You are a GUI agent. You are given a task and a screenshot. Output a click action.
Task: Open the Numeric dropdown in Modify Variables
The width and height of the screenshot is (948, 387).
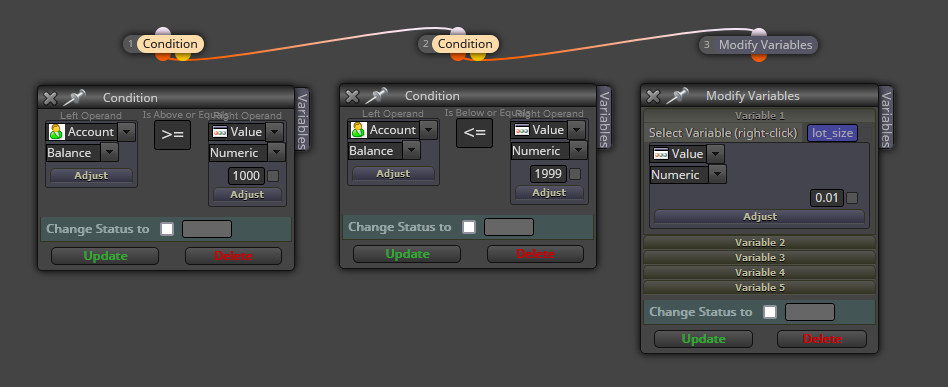point(717,175)
